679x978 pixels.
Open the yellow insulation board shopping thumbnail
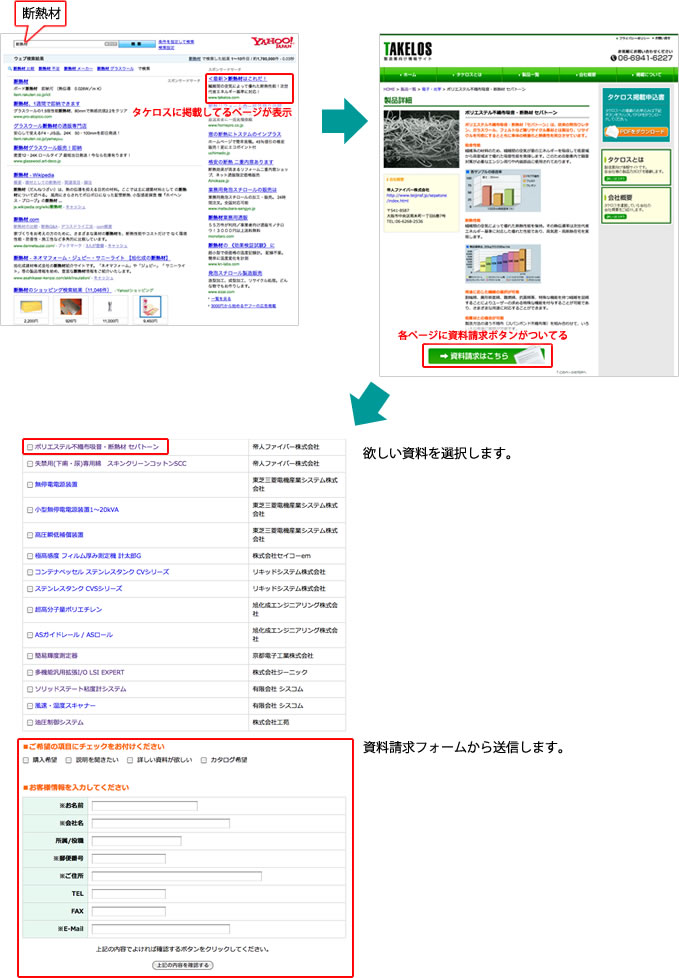pyautogui.click(x=31, y=306)
